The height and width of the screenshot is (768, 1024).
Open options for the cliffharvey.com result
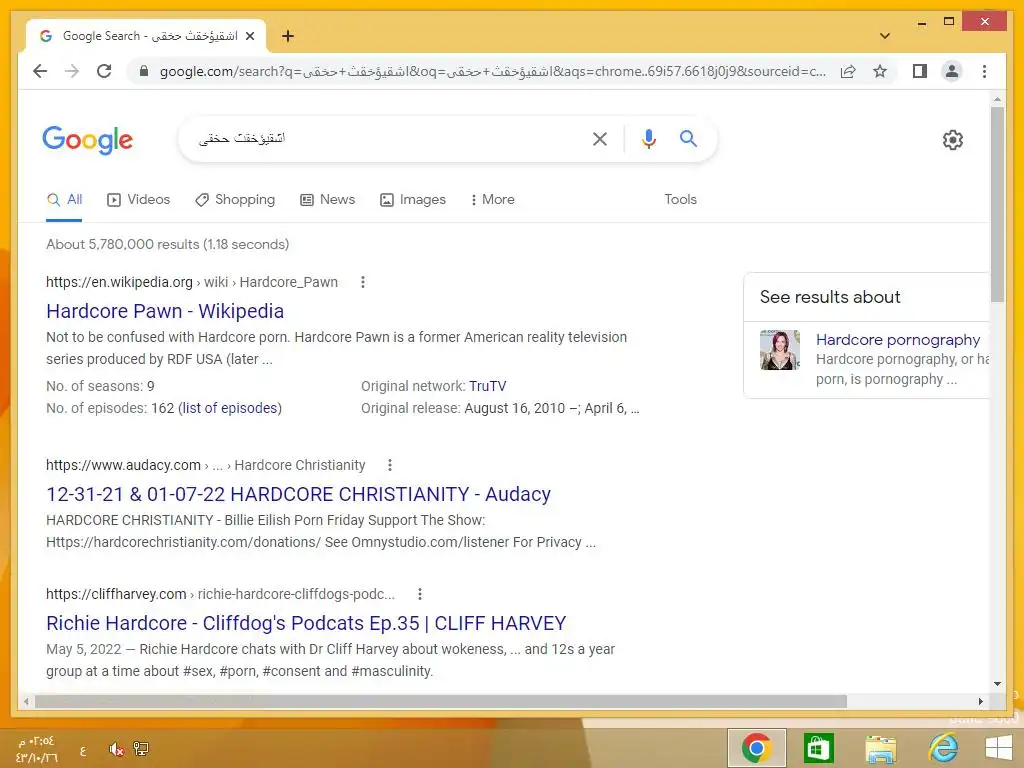pos(420,594)
